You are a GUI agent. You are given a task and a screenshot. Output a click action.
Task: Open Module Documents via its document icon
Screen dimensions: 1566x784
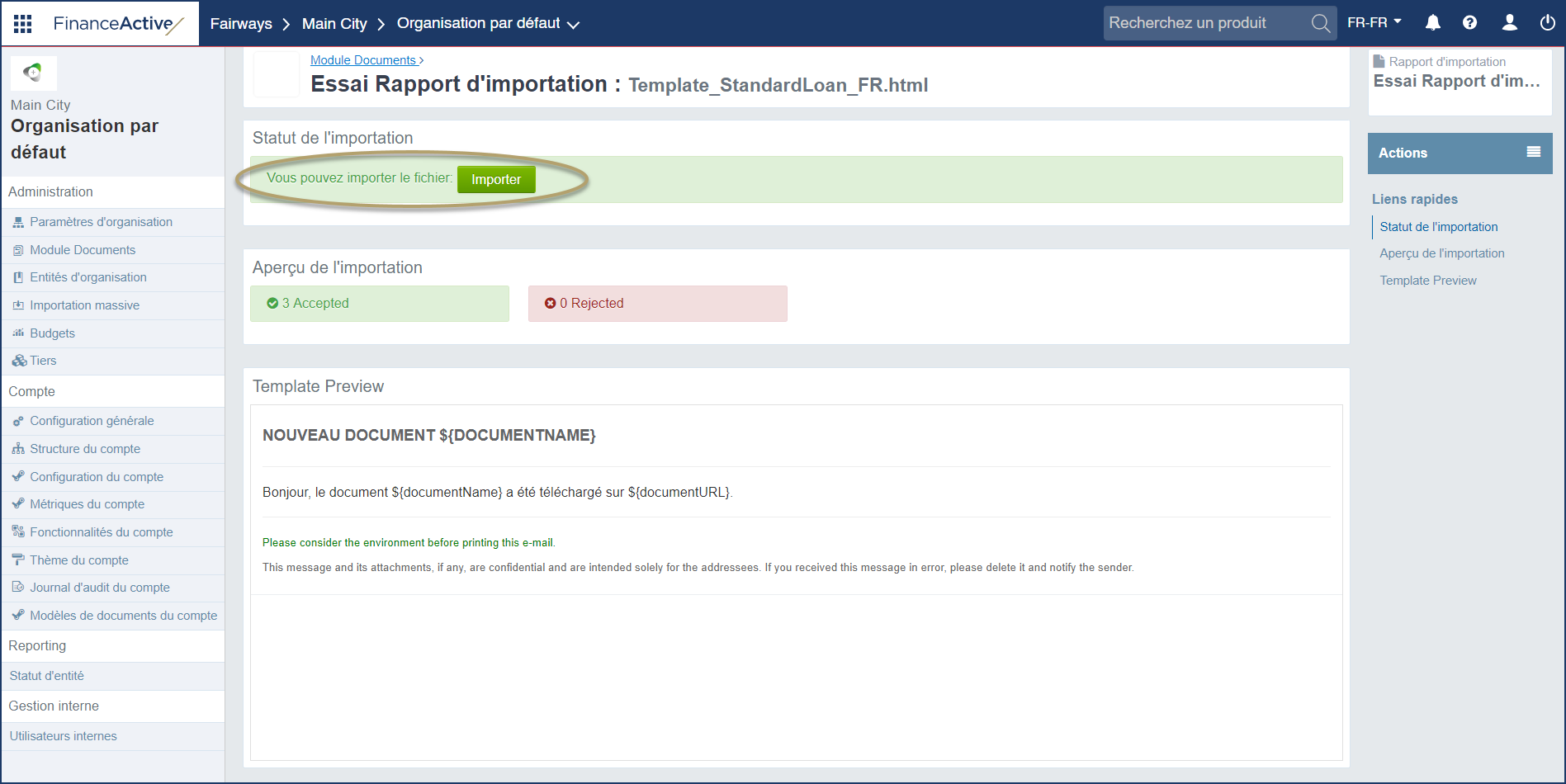pos(18,249)
